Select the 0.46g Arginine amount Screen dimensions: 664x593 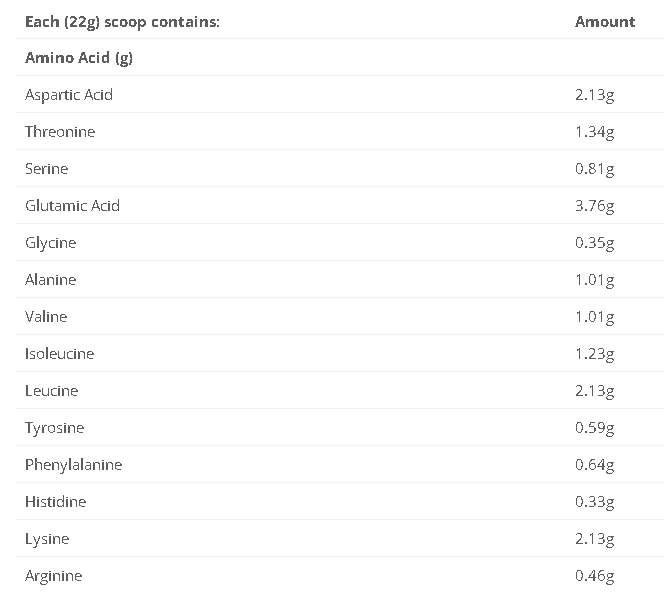point(594,576)
